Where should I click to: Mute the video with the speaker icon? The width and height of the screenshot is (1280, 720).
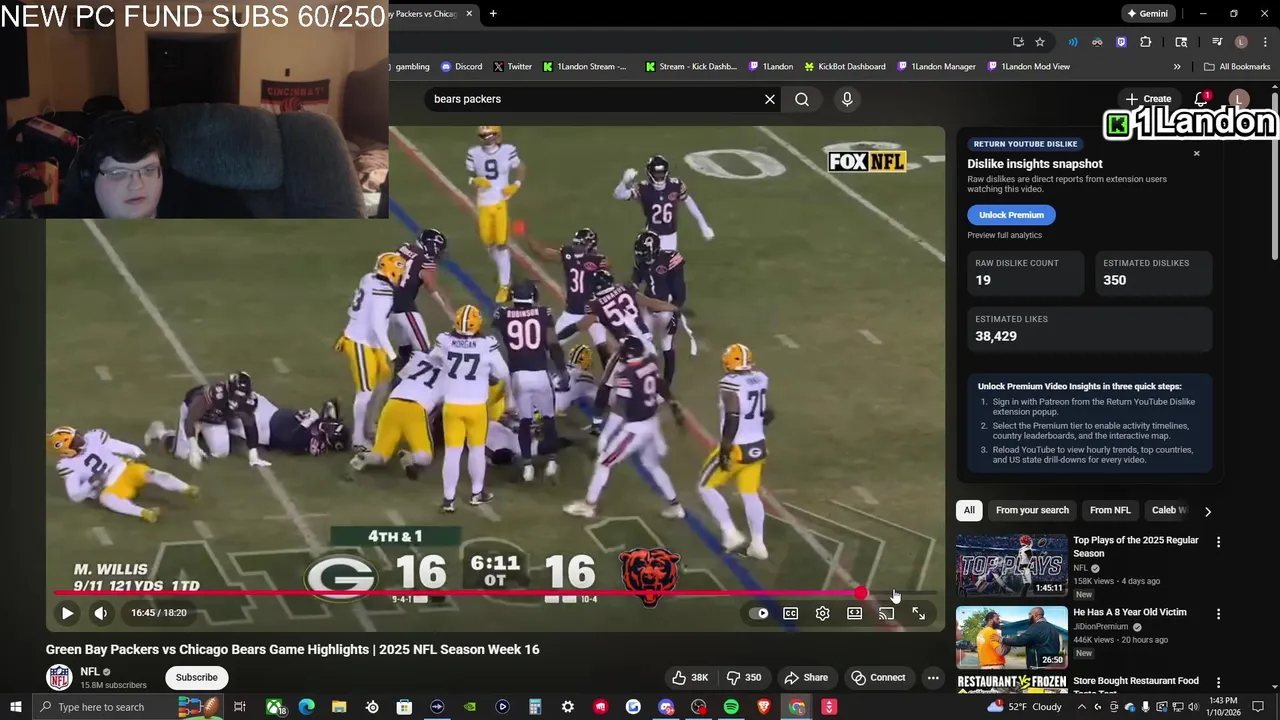tap(101, 613)
